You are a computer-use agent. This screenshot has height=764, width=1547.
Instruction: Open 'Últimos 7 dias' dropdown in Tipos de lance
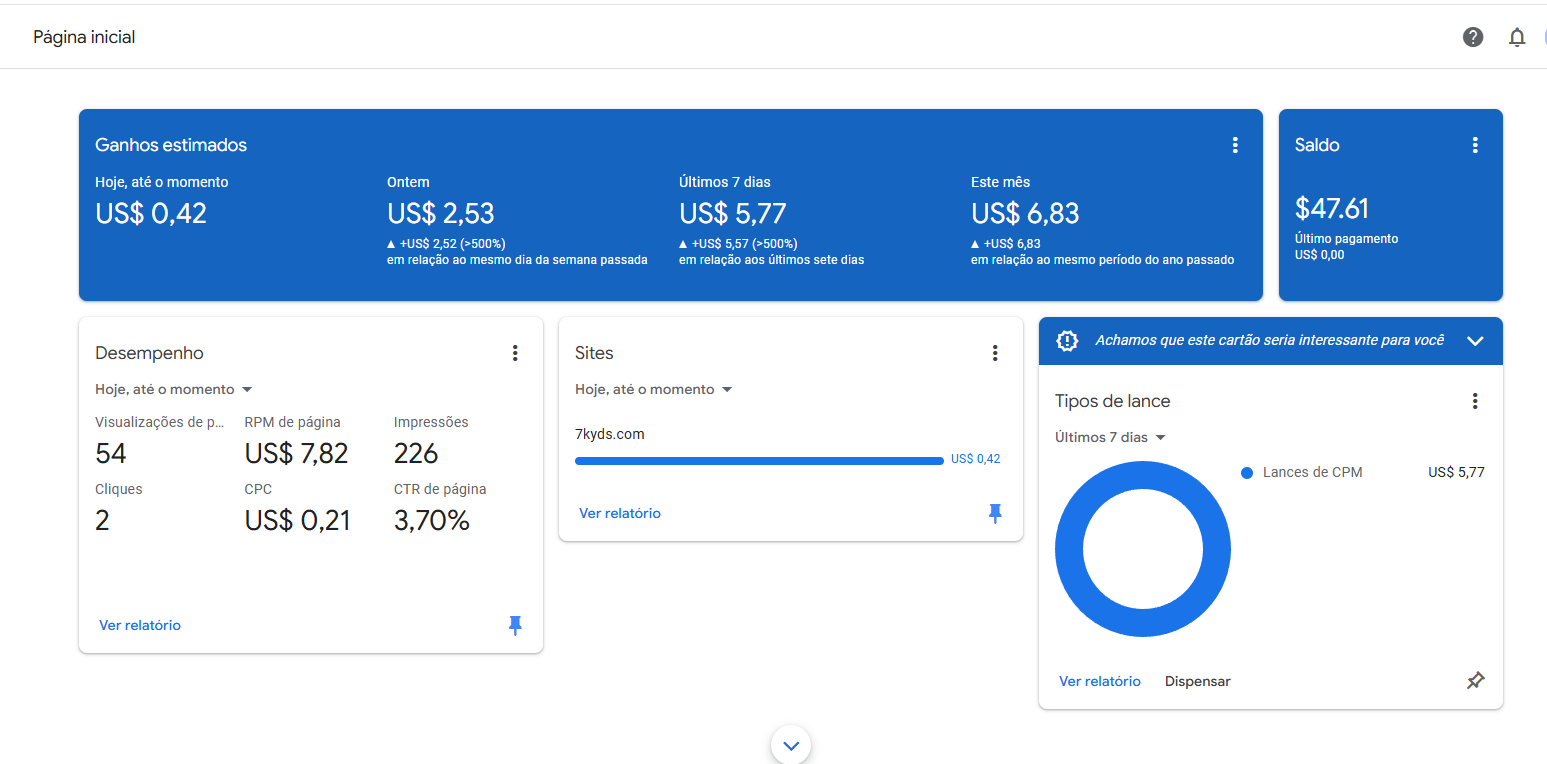point(1111,437)
